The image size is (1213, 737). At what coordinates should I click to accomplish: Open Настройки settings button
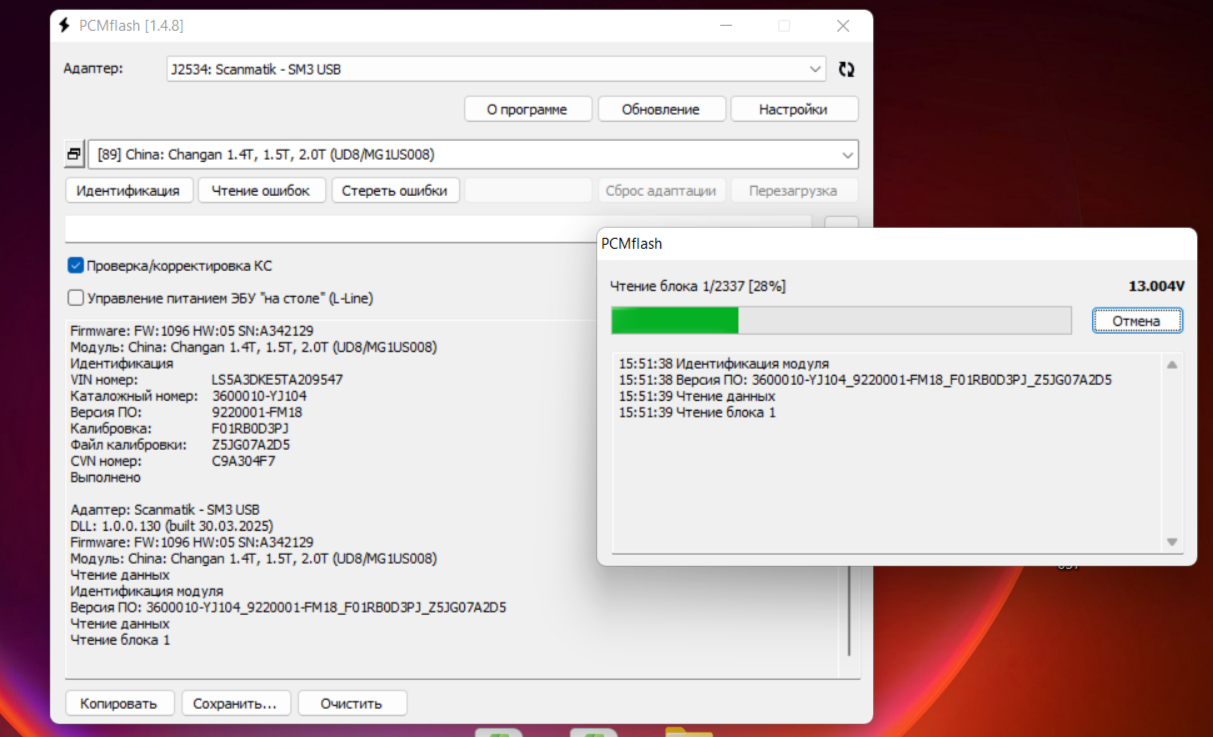[x=793, y=109]
